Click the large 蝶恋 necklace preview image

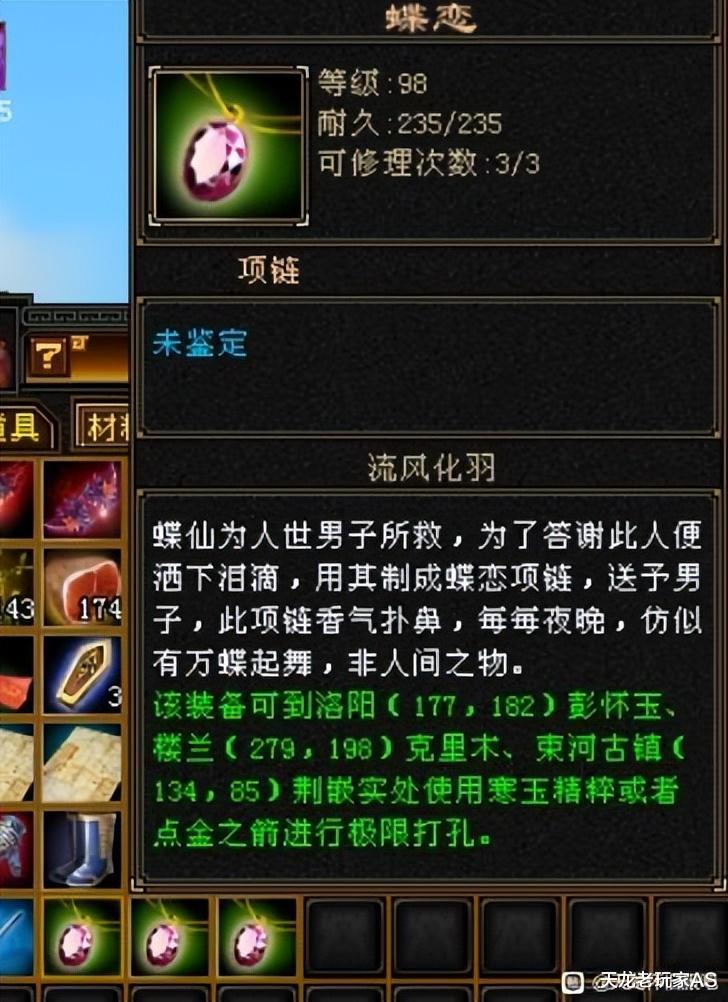(228, 146)
